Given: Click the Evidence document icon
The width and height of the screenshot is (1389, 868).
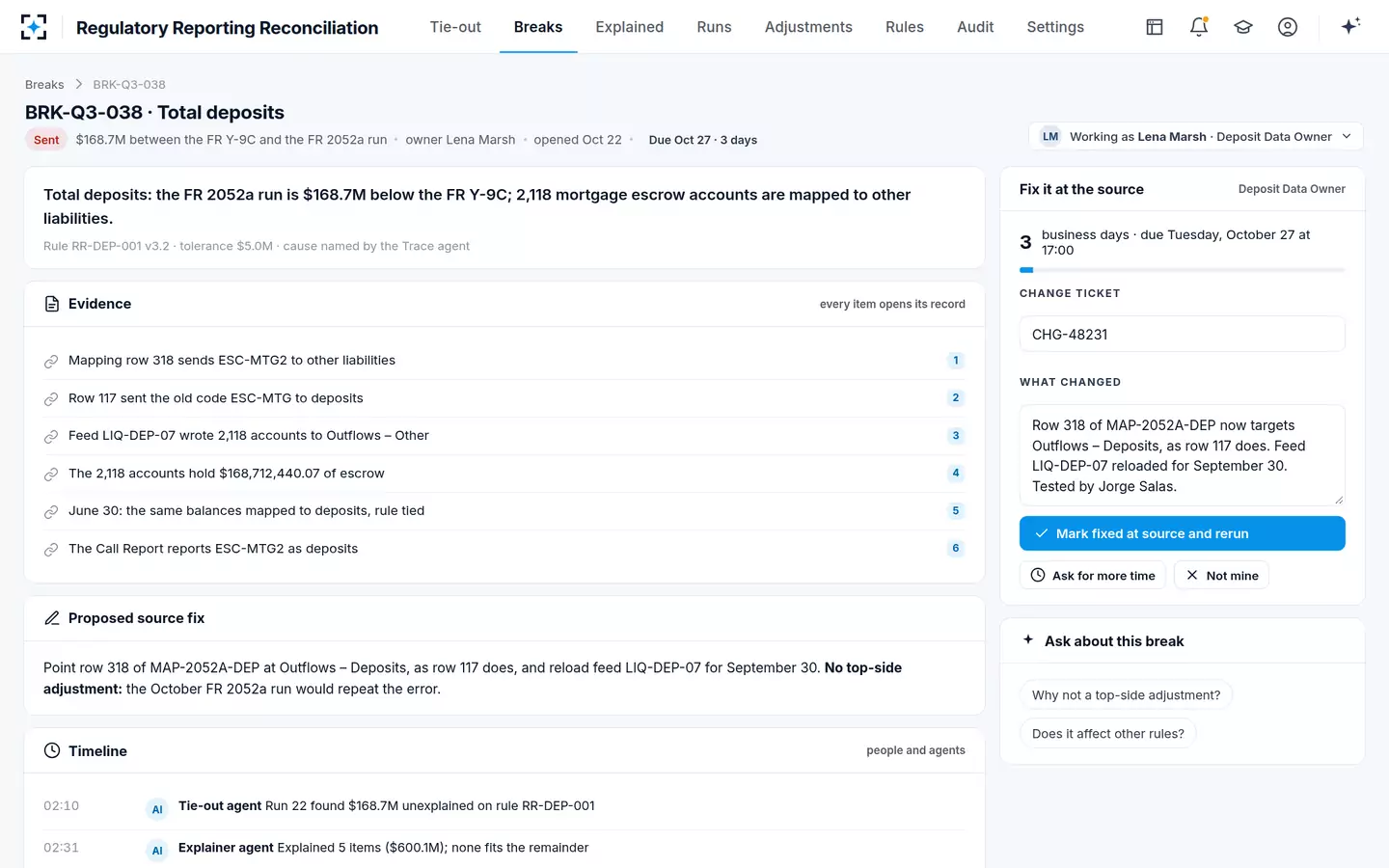Looking at the screenshot, I should (x=52, y=304).
